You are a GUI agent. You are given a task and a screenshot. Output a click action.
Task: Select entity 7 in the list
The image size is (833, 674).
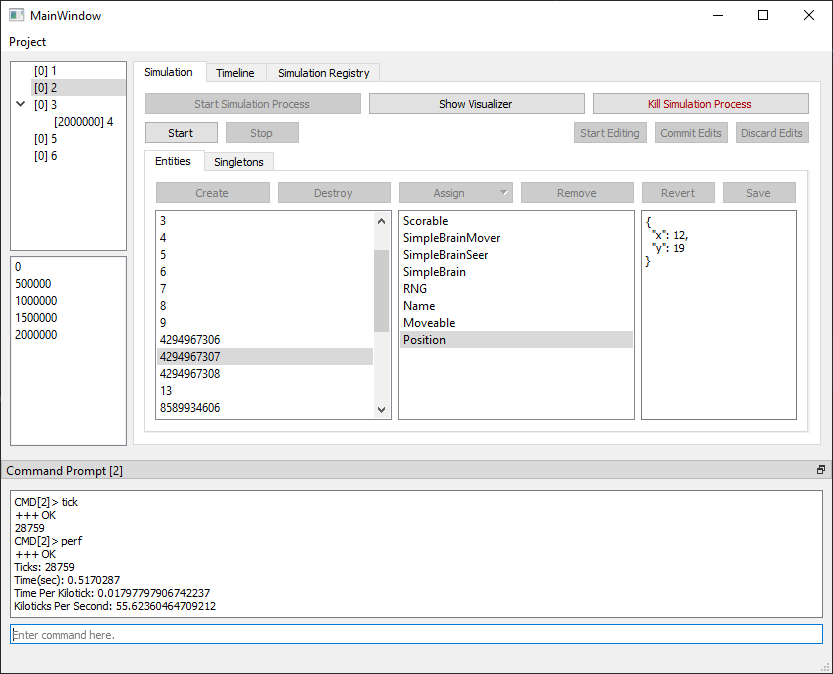point(265,288)
